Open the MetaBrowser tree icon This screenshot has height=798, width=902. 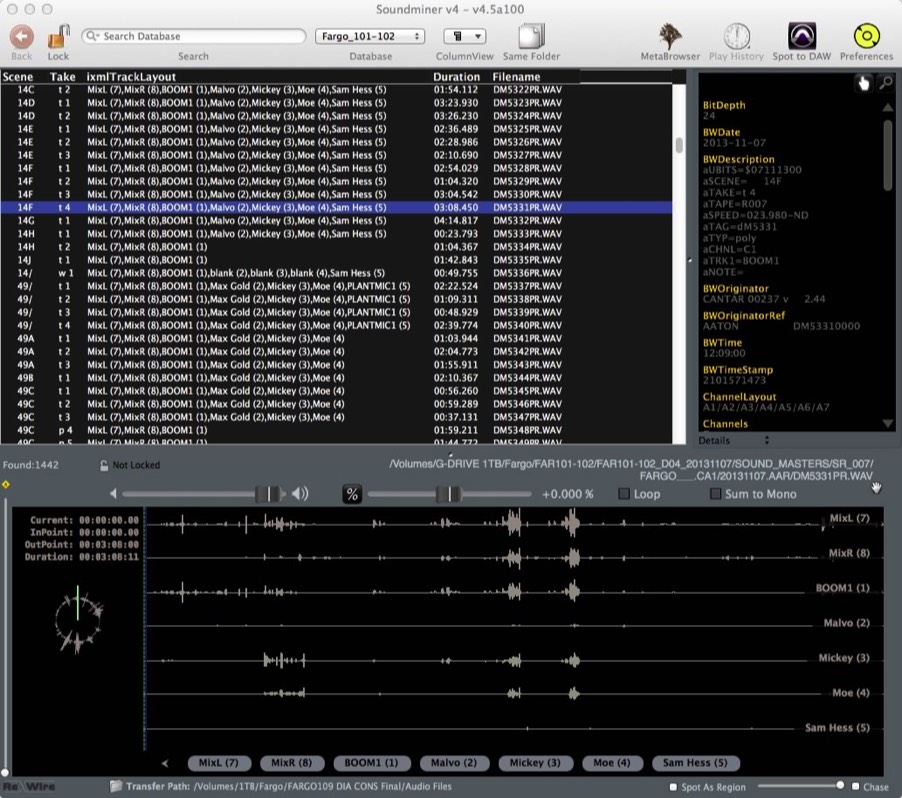coord(670,36)
